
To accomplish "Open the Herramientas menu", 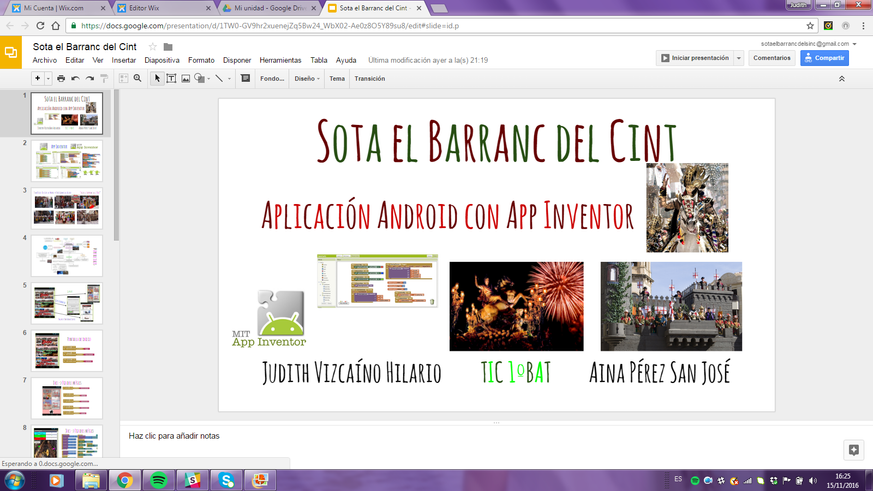I will tap(280, 60).
